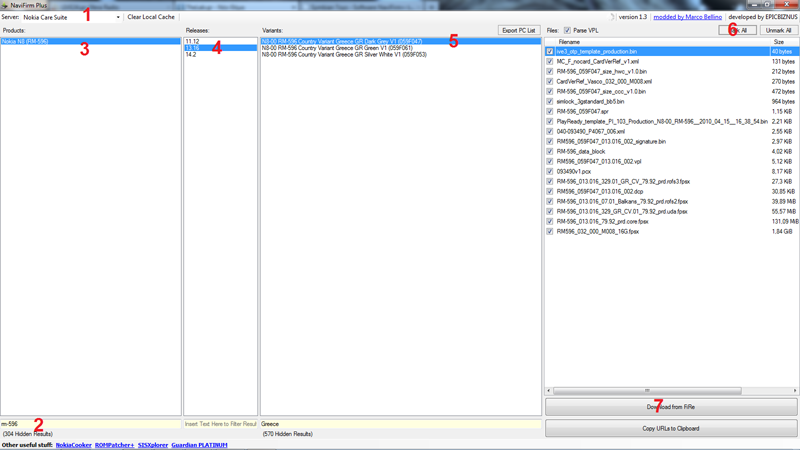800x450 pixels.
Task: Click the loading spinner icon beside version 1.3
Action: [x=612, y=17]
